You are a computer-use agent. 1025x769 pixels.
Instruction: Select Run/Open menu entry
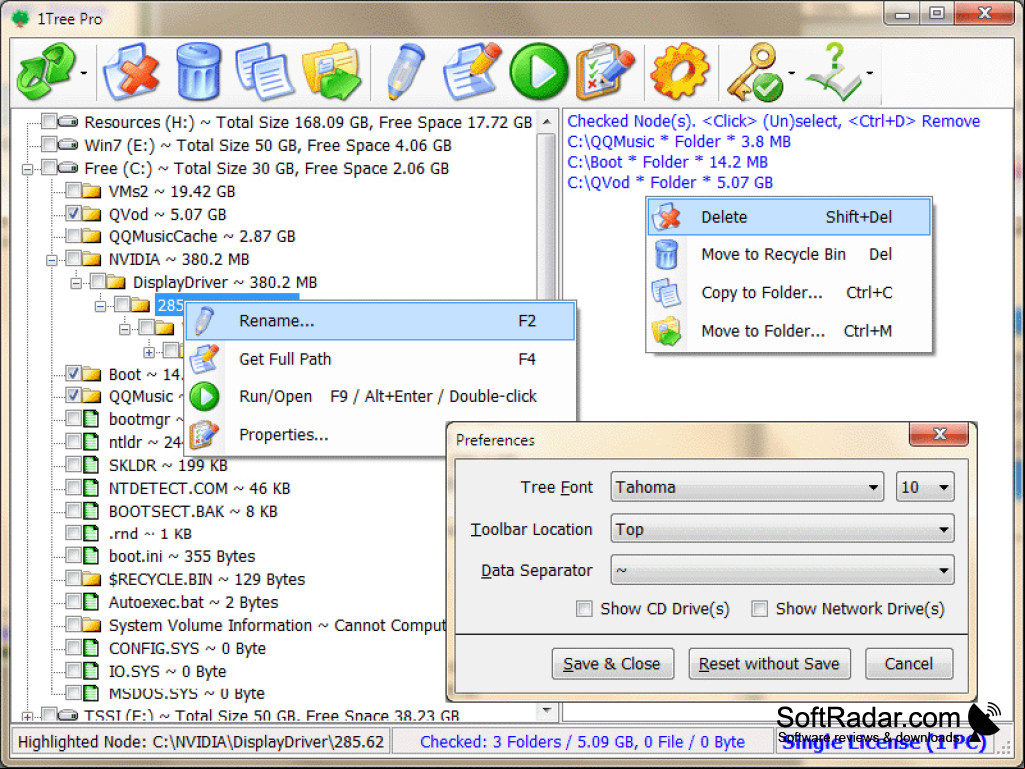click(380, 396)
